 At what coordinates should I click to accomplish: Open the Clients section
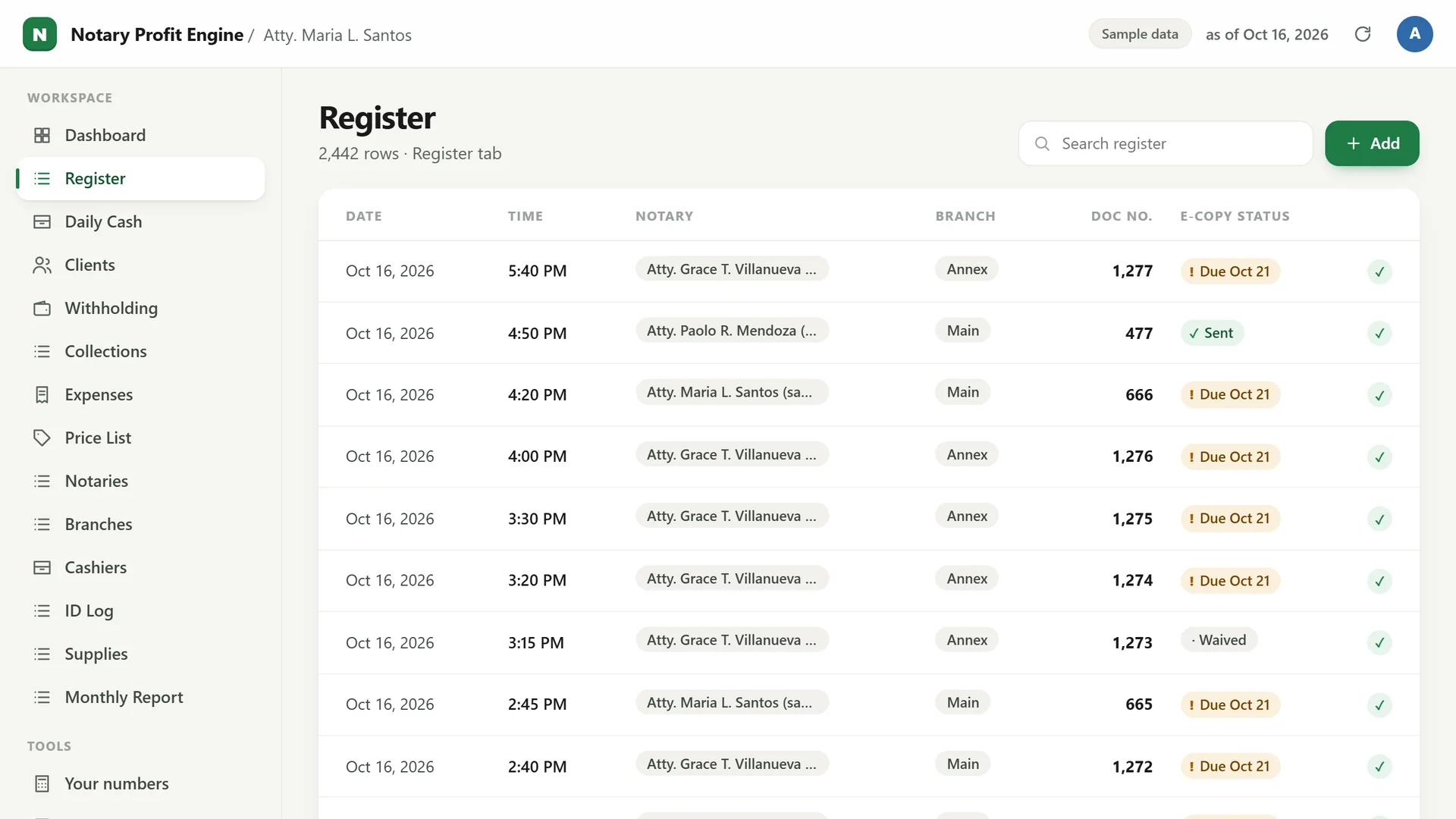140,265
